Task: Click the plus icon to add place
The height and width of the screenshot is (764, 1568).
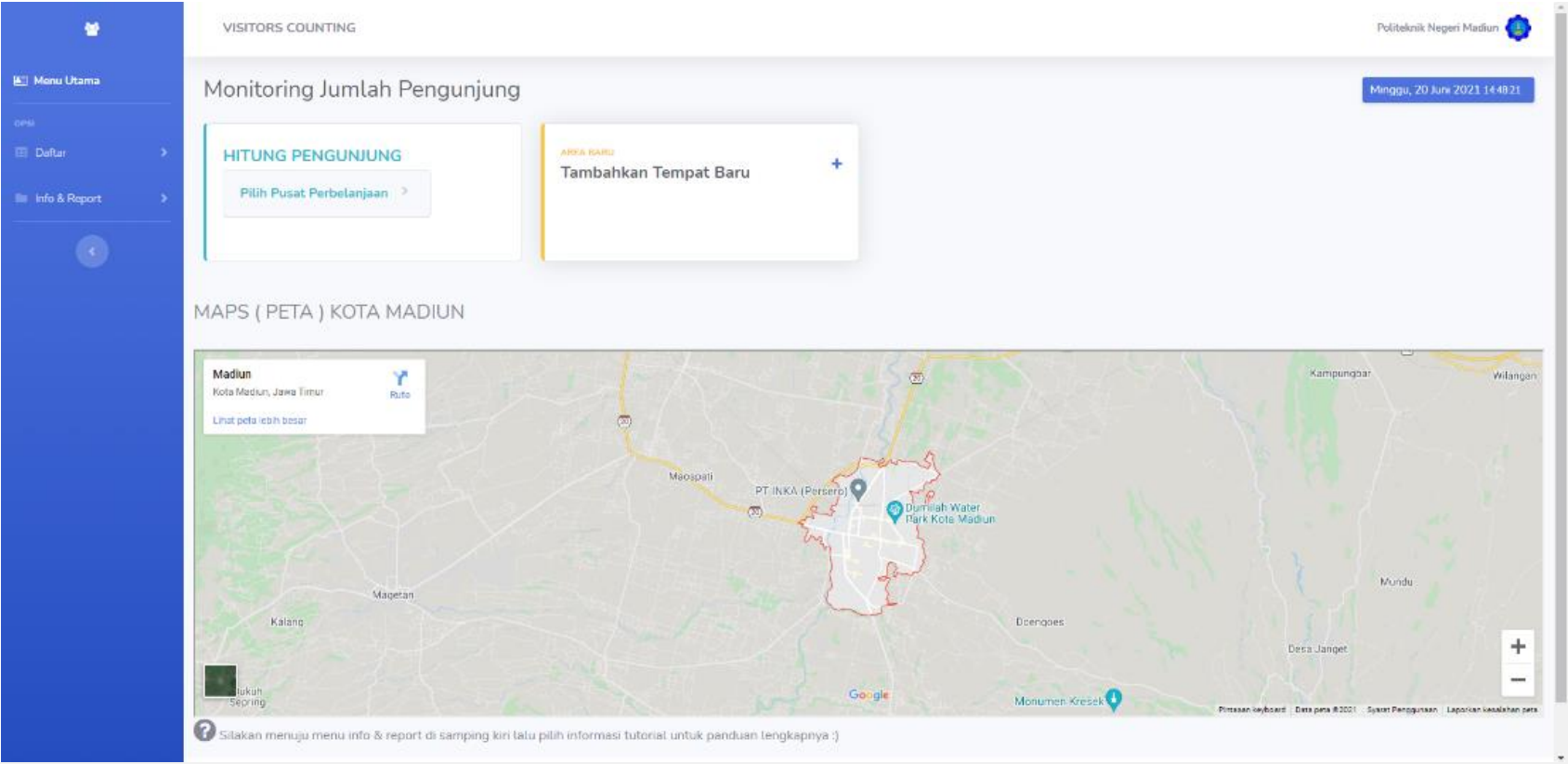Action: tap(836, 164)
